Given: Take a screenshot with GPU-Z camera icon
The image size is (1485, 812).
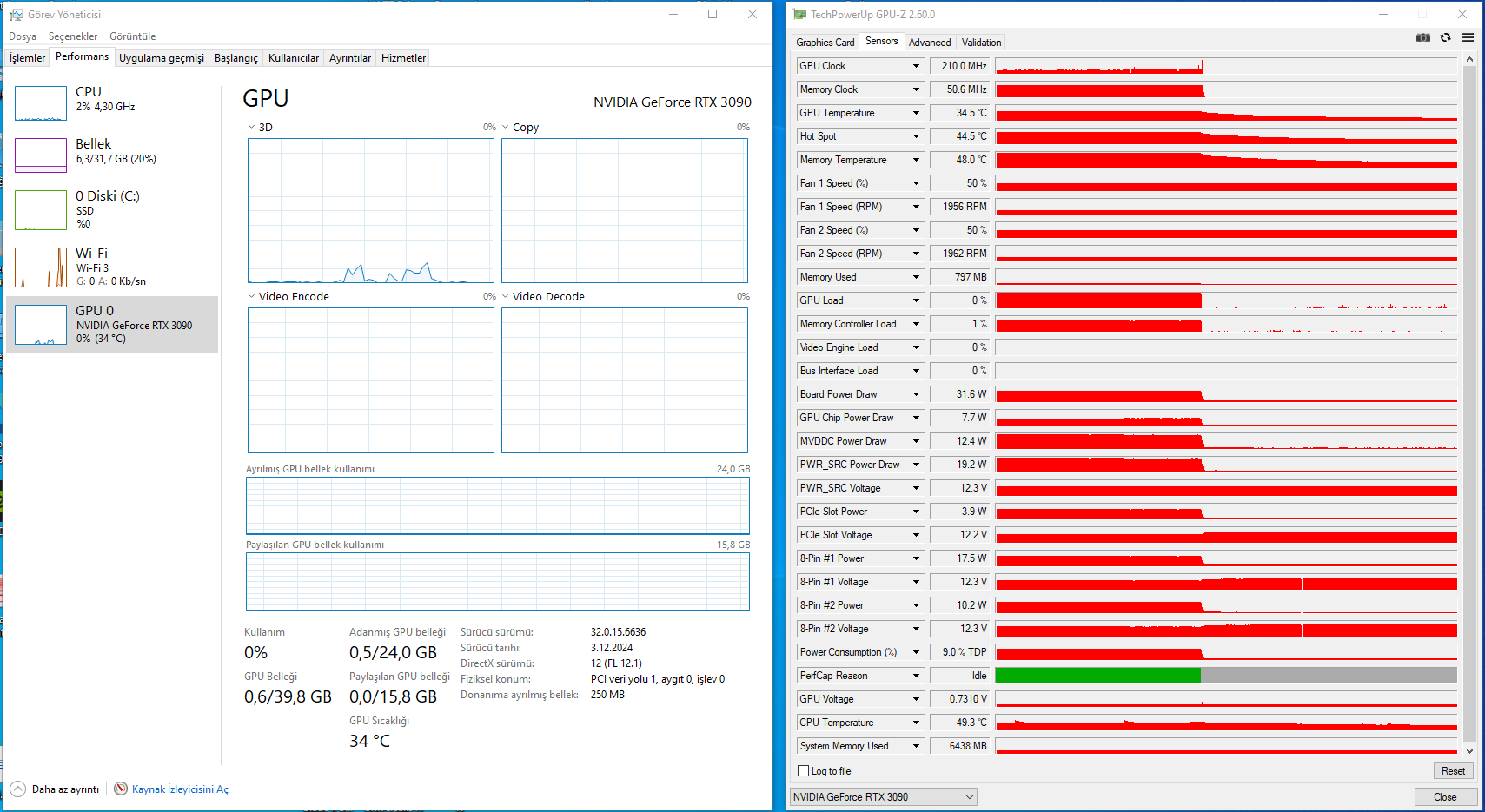Looking at the screenshot, I should pos(1423,37).
